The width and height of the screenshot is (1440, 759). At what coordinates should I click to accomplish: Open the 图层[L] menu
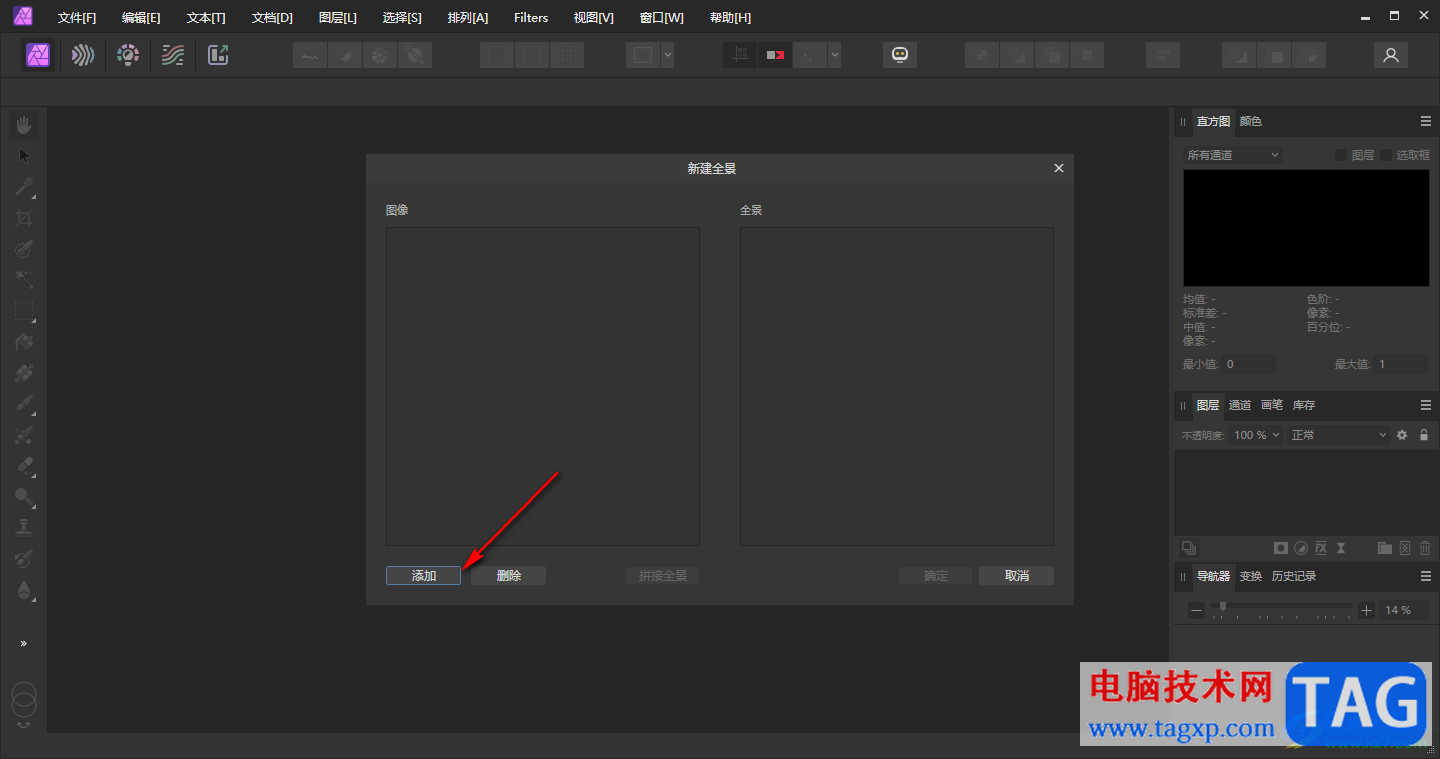pos(337,17)
